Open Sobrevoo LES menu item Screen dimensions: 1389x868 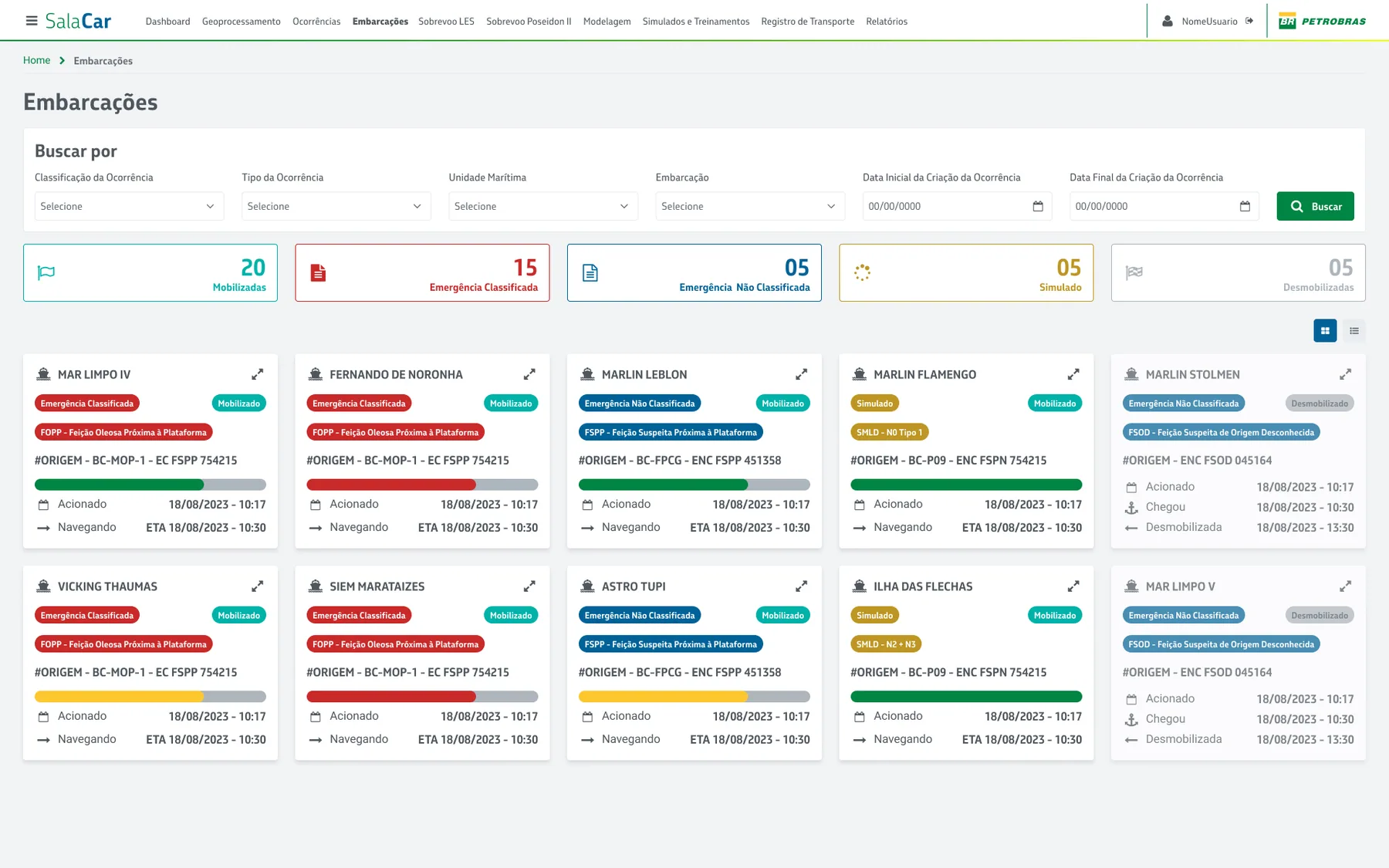[446, 22]
